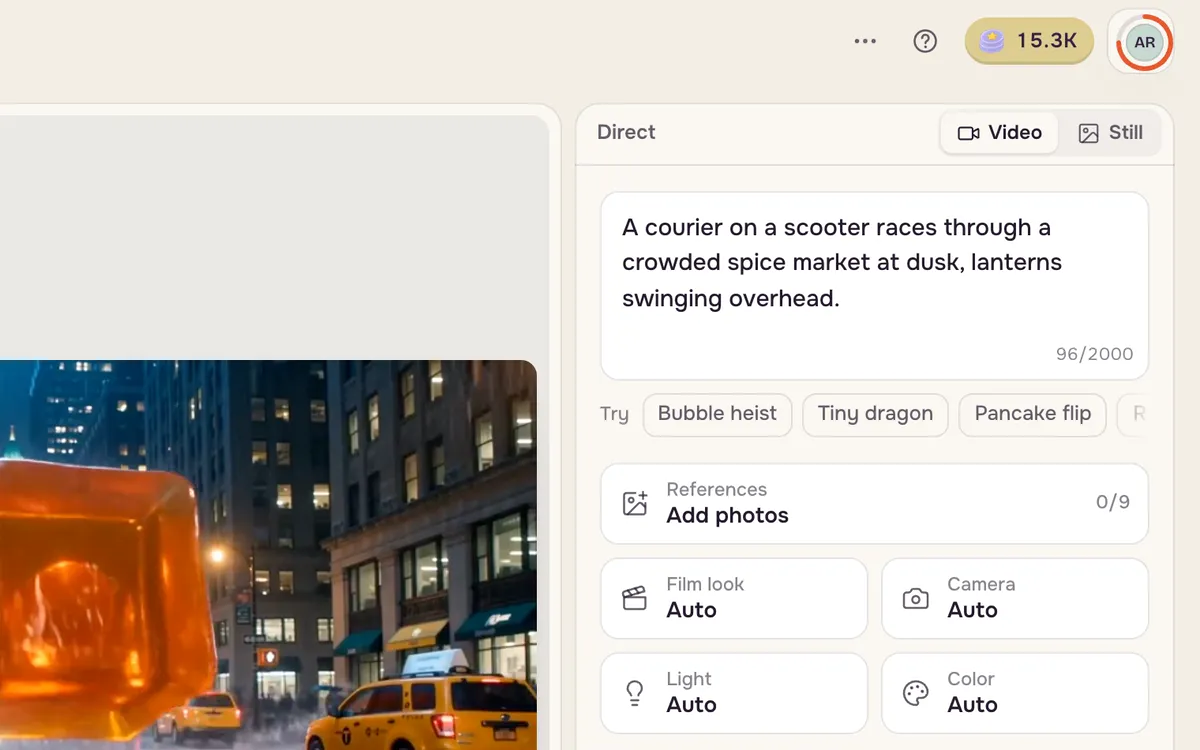
Task: Open the Camera Auto selector
Action: pyautogui.click(x=1015, y=598)
